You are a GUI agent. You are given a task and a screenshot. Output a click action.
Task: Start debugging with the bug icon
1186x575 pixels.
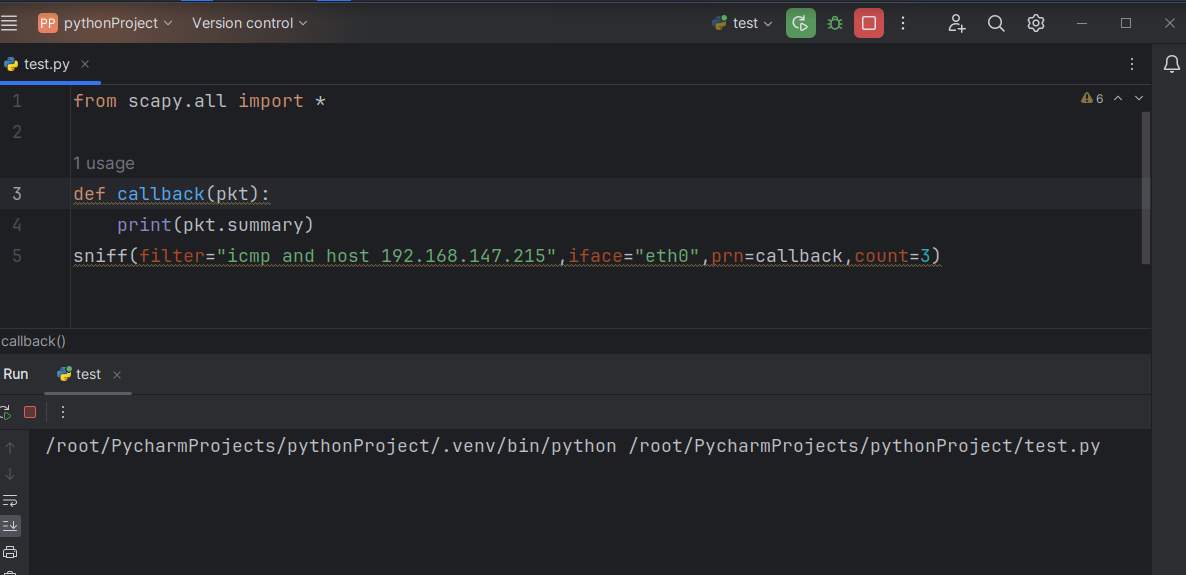click(834, 23)
